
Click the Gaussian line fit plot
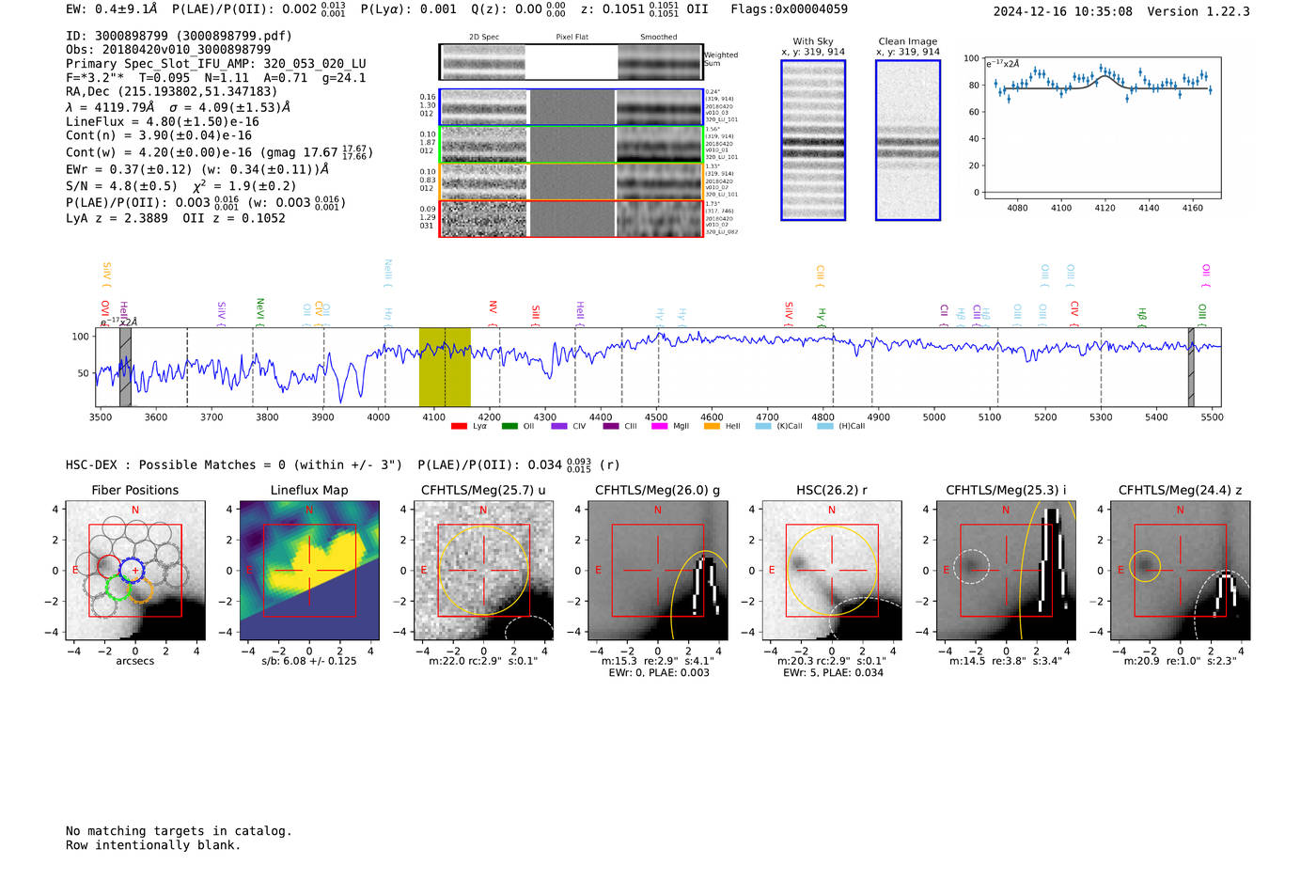coord(1102,128)
